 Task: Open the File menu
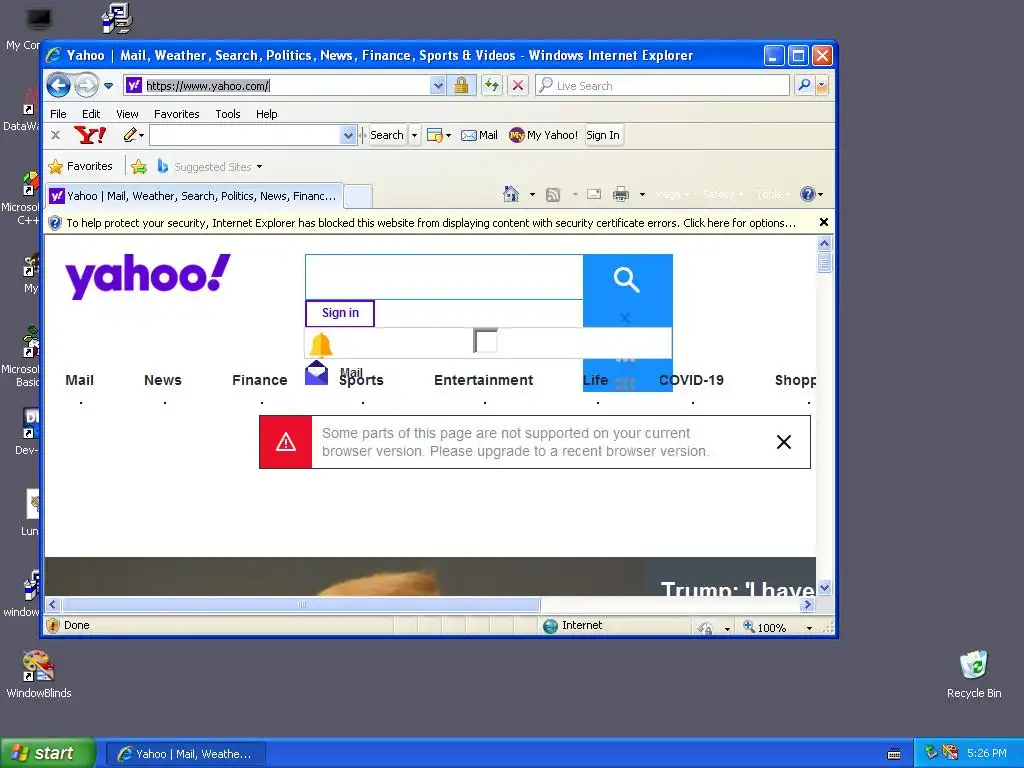tap(58, 114)
